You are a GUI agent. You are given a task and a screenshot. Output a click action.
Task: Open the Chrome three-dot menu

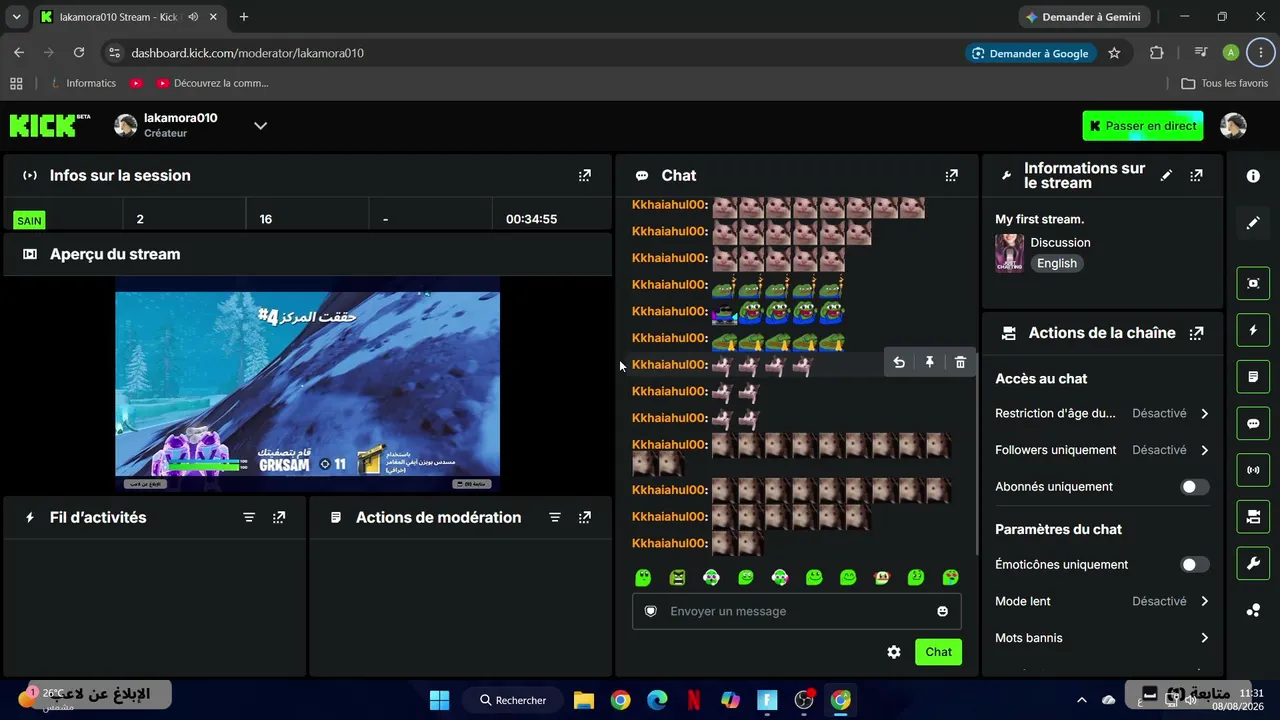pos(1261,53)
